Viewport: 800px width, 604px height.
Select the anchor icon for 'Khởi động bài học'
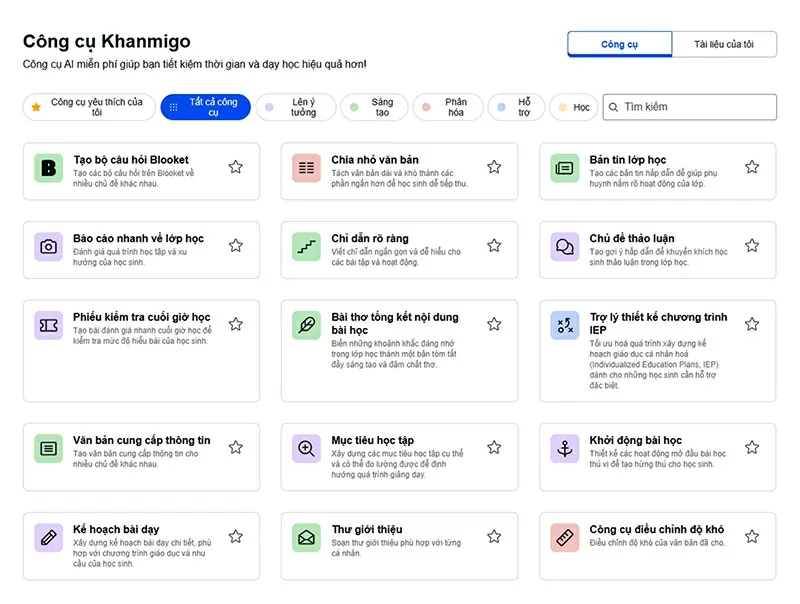564,448
